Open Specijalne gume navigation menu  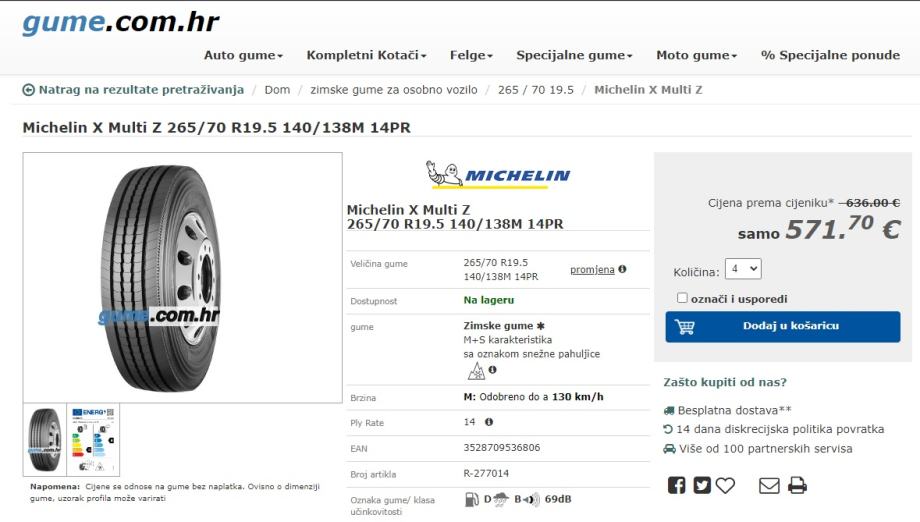click(574, 55)
